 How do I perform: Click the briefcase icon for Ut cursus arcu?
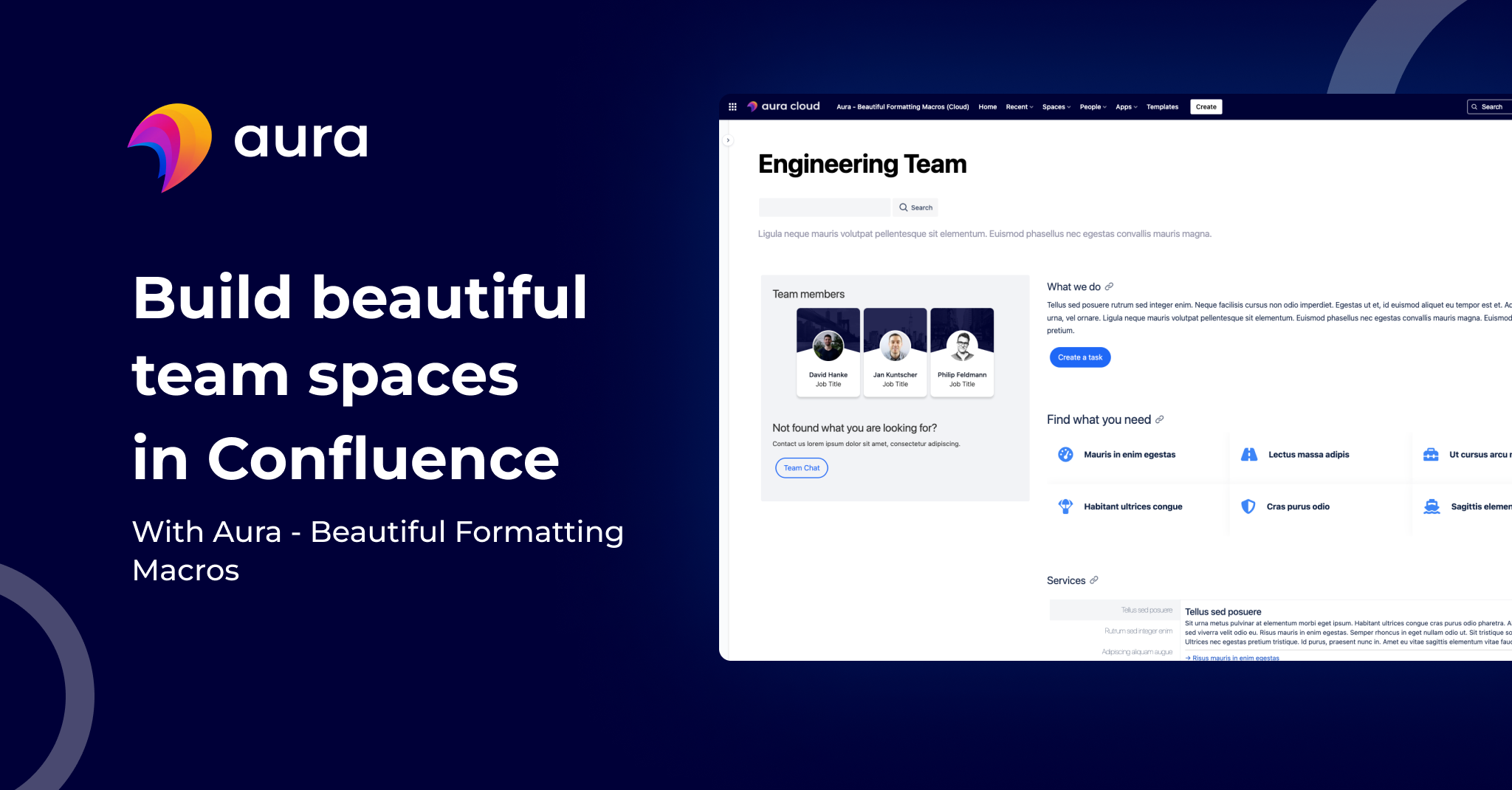click(x=1431, y=454)
